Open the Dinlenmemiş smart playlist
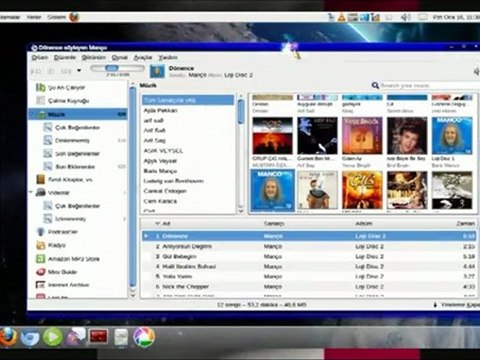Viewport: 480px width, 360px height. [72, 141]
